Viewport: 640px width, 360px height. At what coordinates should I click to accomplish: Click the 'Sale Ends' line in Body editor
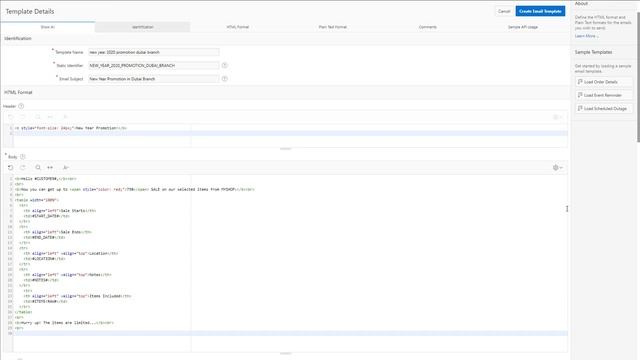[x=58, y=232]
